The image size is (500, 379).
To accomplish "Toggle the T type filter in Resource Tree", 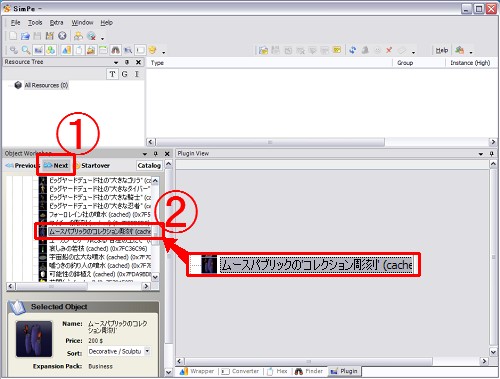I will [x=112, y=74].
